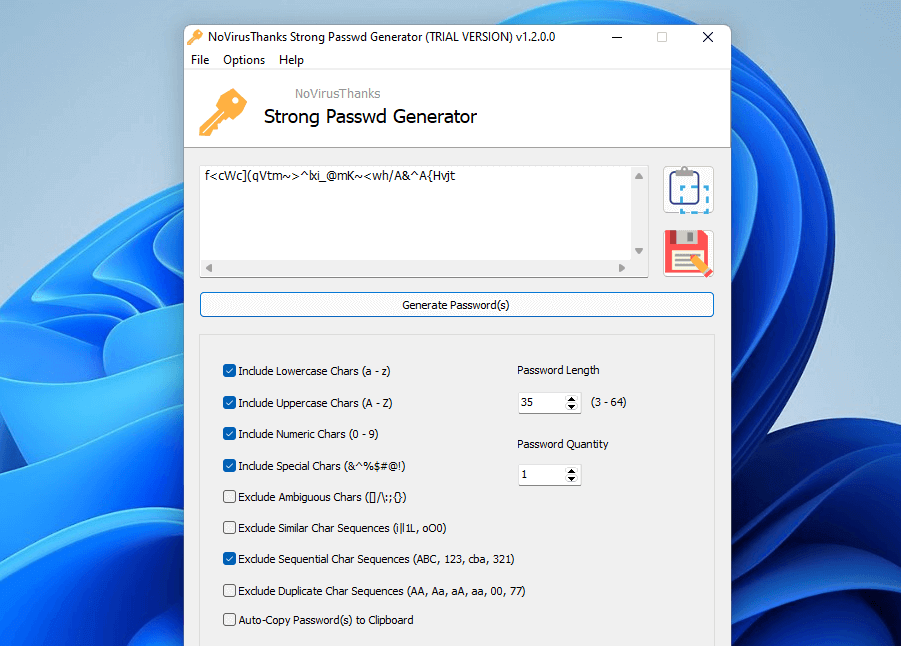Uncheck Include Numeric Chars option
Screen dimensions: 901x646
(229, 433)
